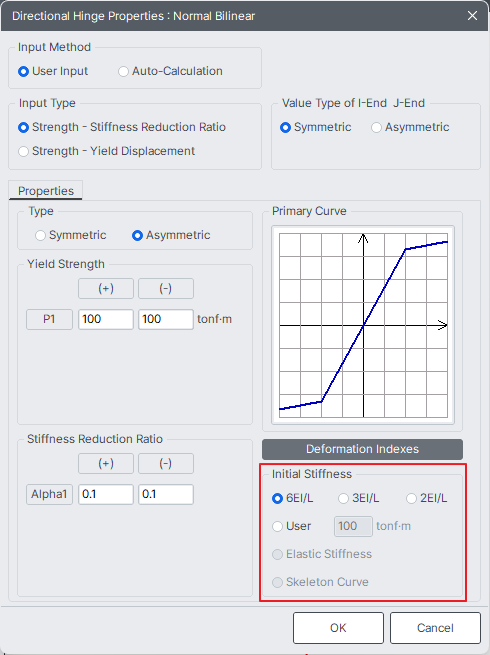Image resolution: width=490 pixels, height=655 pixels.
Task: Click the Alpha1 positive ratio field
Action: (x=106, y=494)
